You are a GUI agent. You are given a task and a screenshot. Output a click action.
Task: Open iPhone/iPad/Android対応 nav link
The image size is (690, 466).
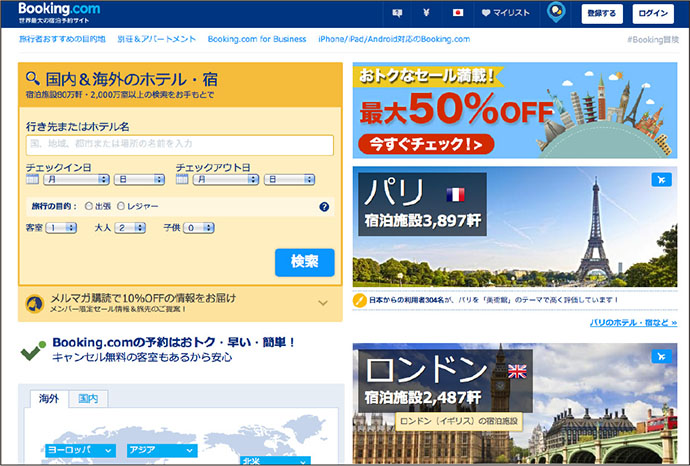(x=394, y=39)
